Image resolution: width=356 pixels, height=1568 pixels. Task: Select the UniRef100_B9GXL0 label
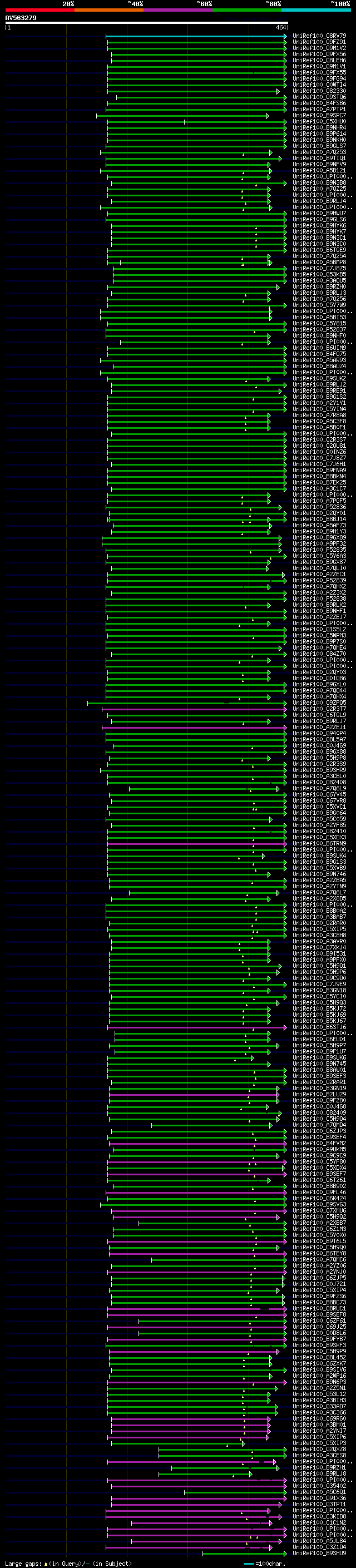(x=319, y=684)
